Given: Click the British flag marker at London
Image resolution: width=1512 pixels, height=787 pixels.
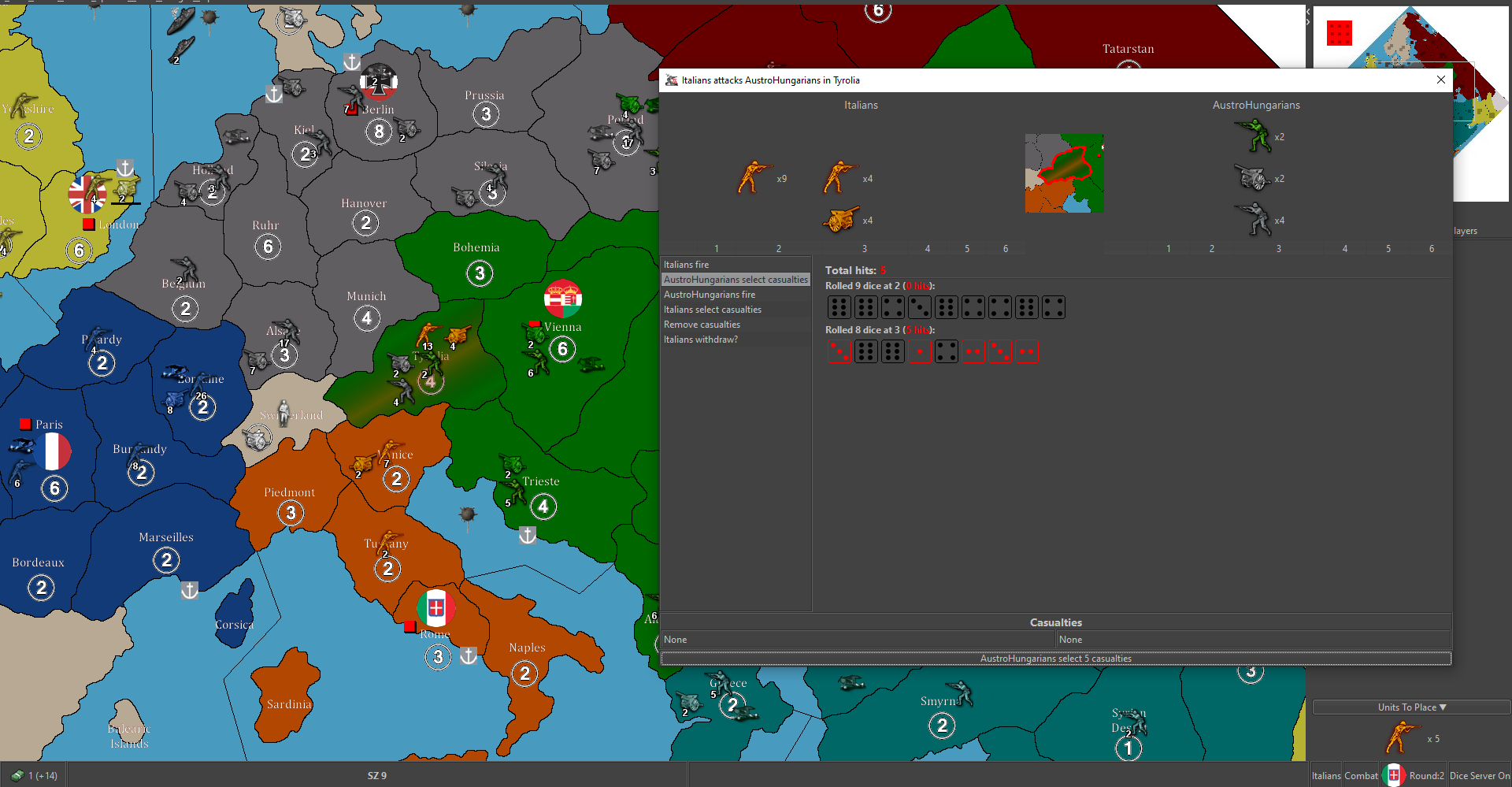Looking at the screenshot, I should (87, 195).
